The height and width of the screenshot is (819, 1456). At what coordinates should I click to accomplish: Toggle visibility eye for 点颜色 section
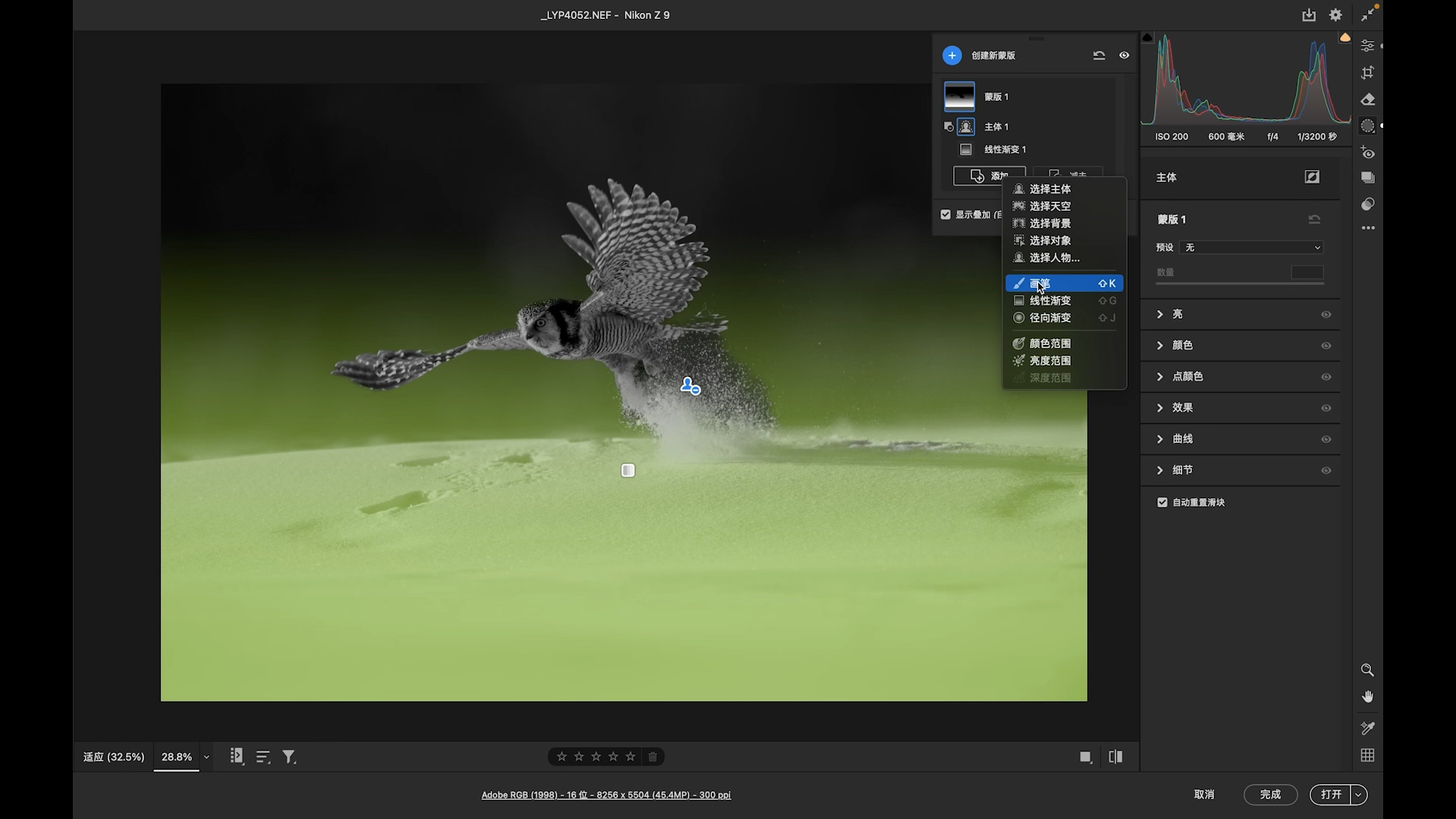(x=1326, y=377)
